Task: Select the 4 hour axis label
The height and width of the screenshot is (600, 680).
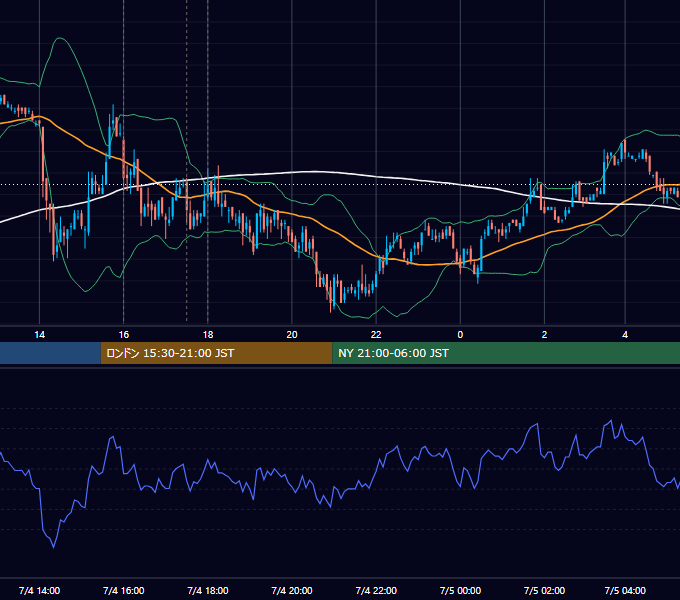Action: point(625,335)
